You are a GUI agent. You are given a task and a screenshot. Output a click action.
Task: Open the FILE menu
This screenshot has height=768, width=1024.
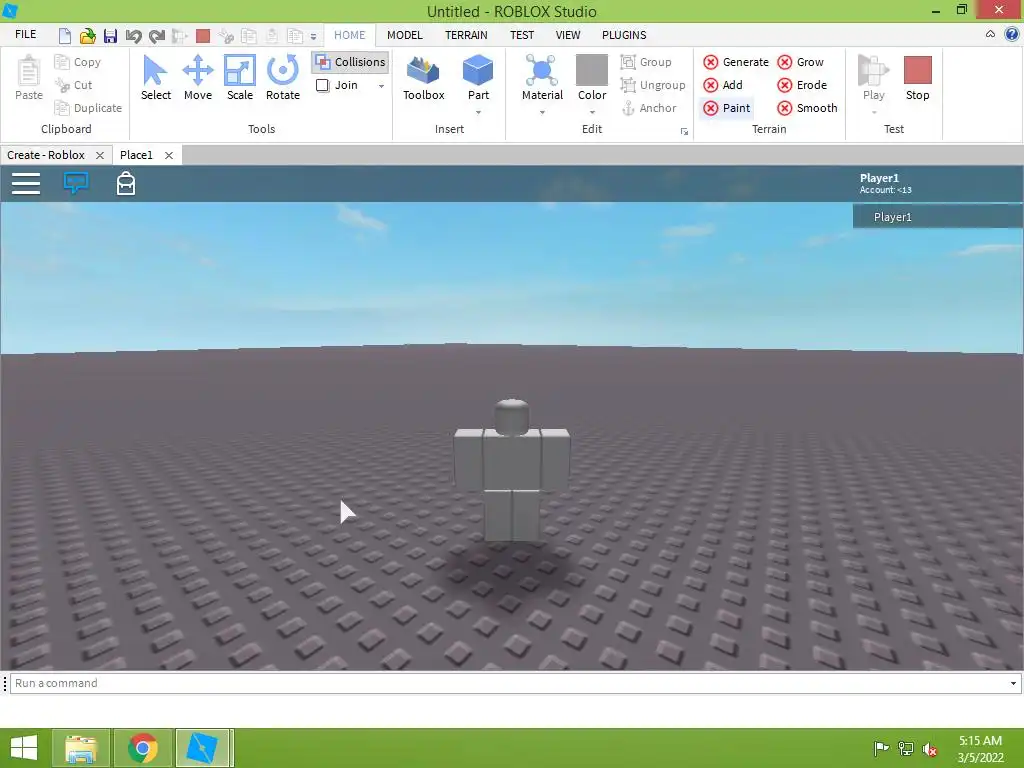coord(25,35)
